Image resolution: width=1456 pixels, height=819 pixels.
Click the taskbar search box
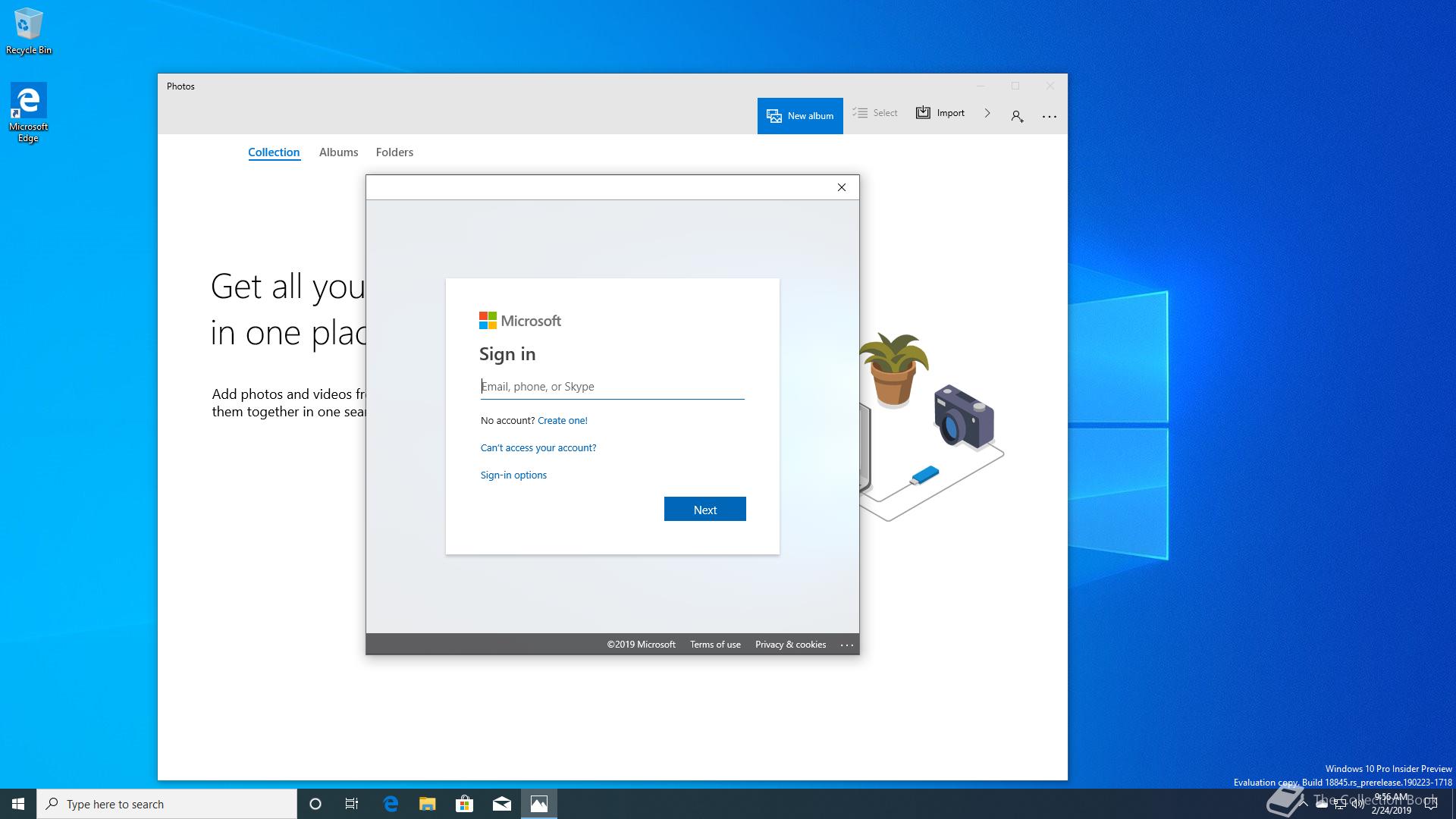(167, 804)
